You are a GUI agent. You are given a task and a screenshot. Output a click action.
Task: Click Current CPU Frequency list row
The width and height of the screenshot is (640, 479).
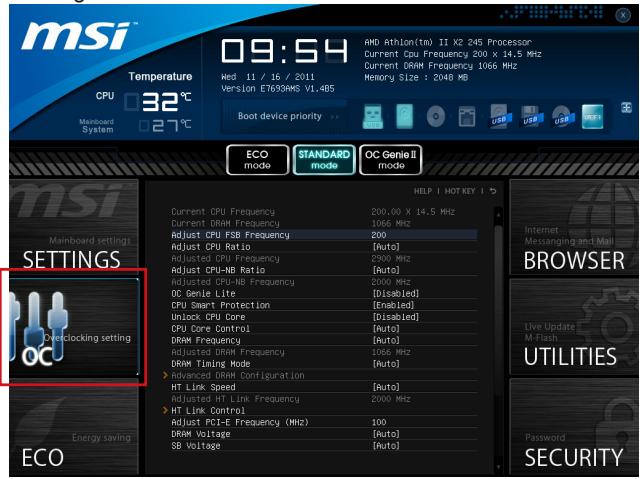(322, 212)
